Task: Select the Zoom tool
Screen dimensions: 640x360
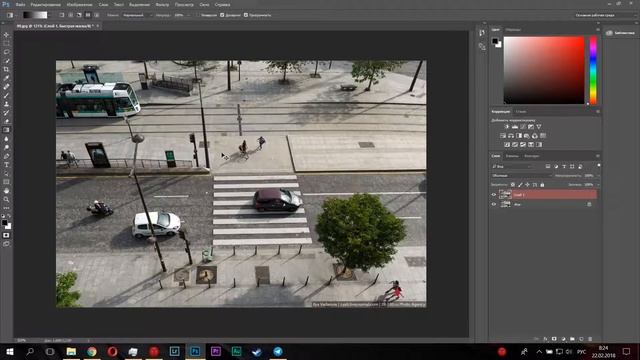Action: click(x=6, y=199)
